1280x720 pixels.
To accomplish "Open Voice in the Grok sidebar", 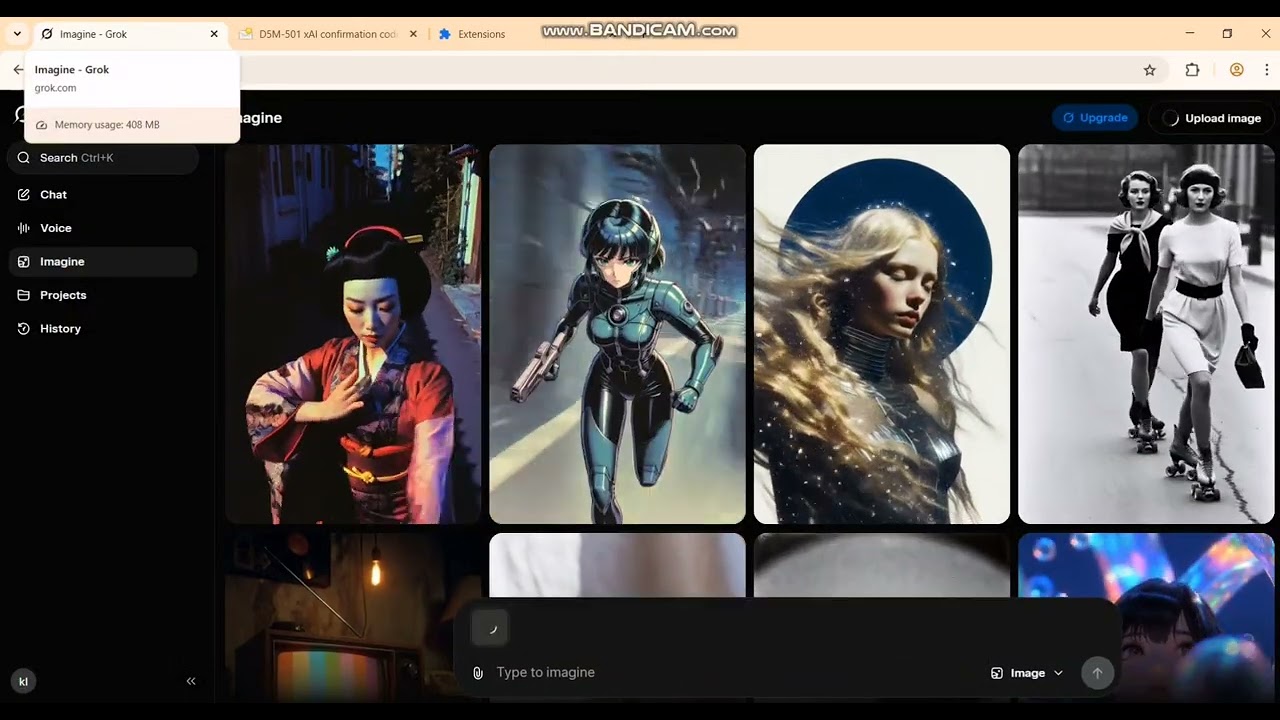I will coord(104,228).
